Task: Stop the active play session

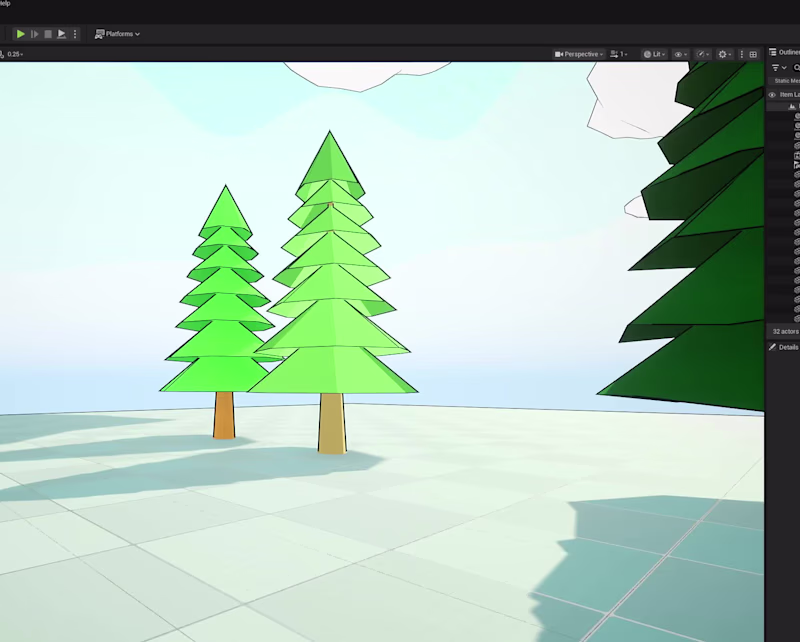Action: point(48,33)
